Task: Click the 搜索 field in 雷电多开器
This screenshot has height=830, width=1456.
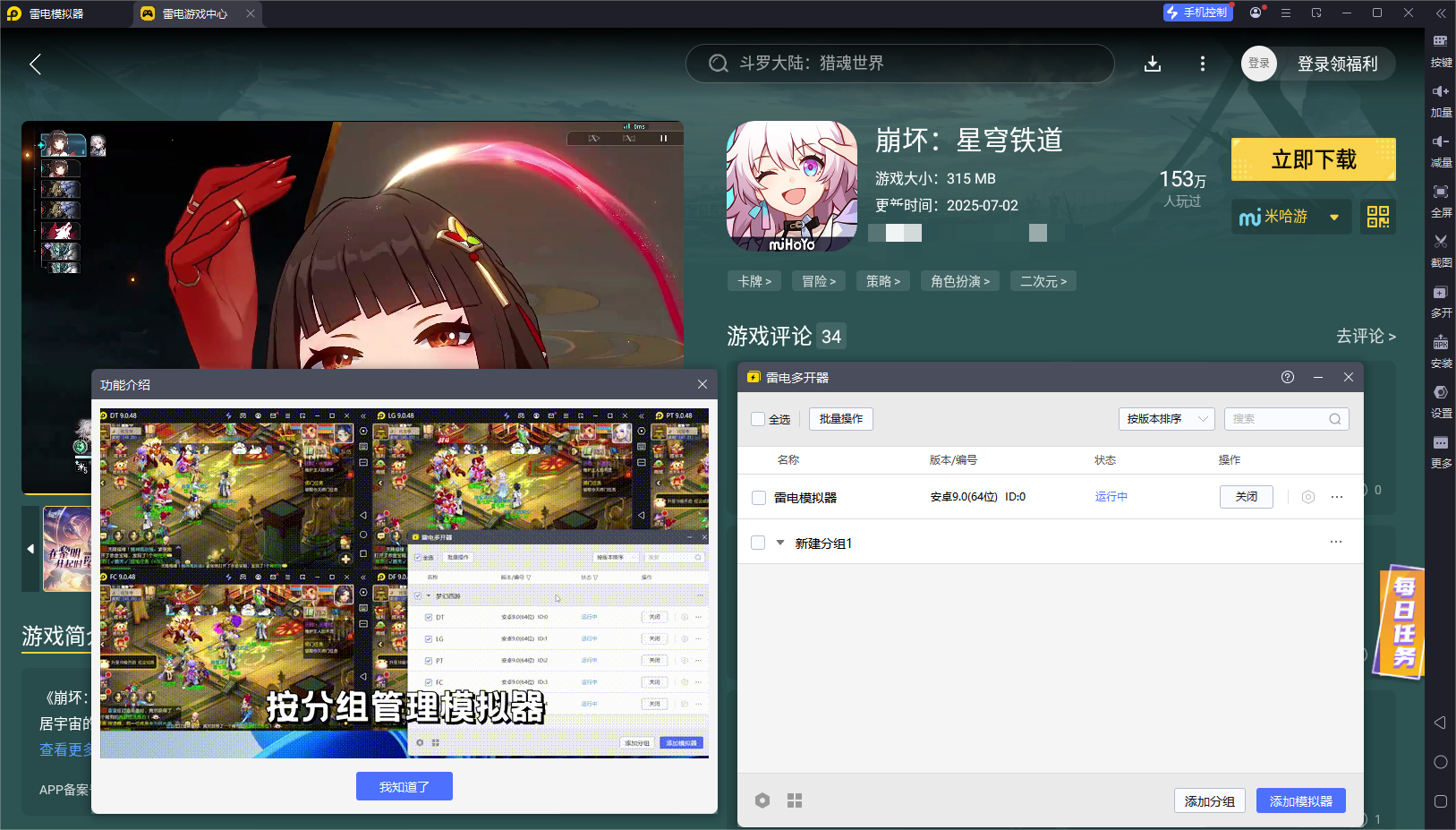Action: tap(1287, 419)
